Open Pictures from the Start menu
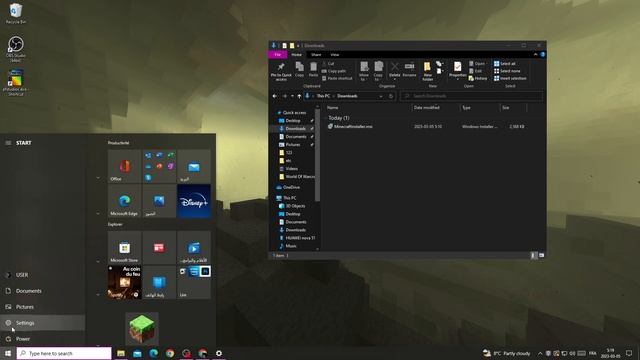Viewport: 640px width, 360px height. [42, 307]
